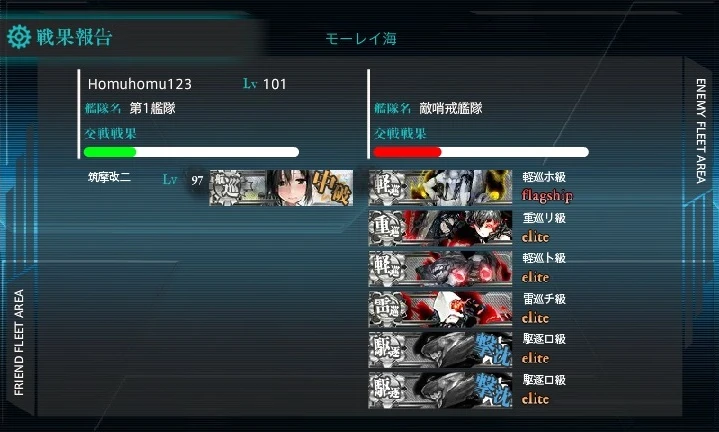Select the 雷巡チ級 elite enemy banner
The height and width of the screenshot is (432, 719).
coord(440,309)
